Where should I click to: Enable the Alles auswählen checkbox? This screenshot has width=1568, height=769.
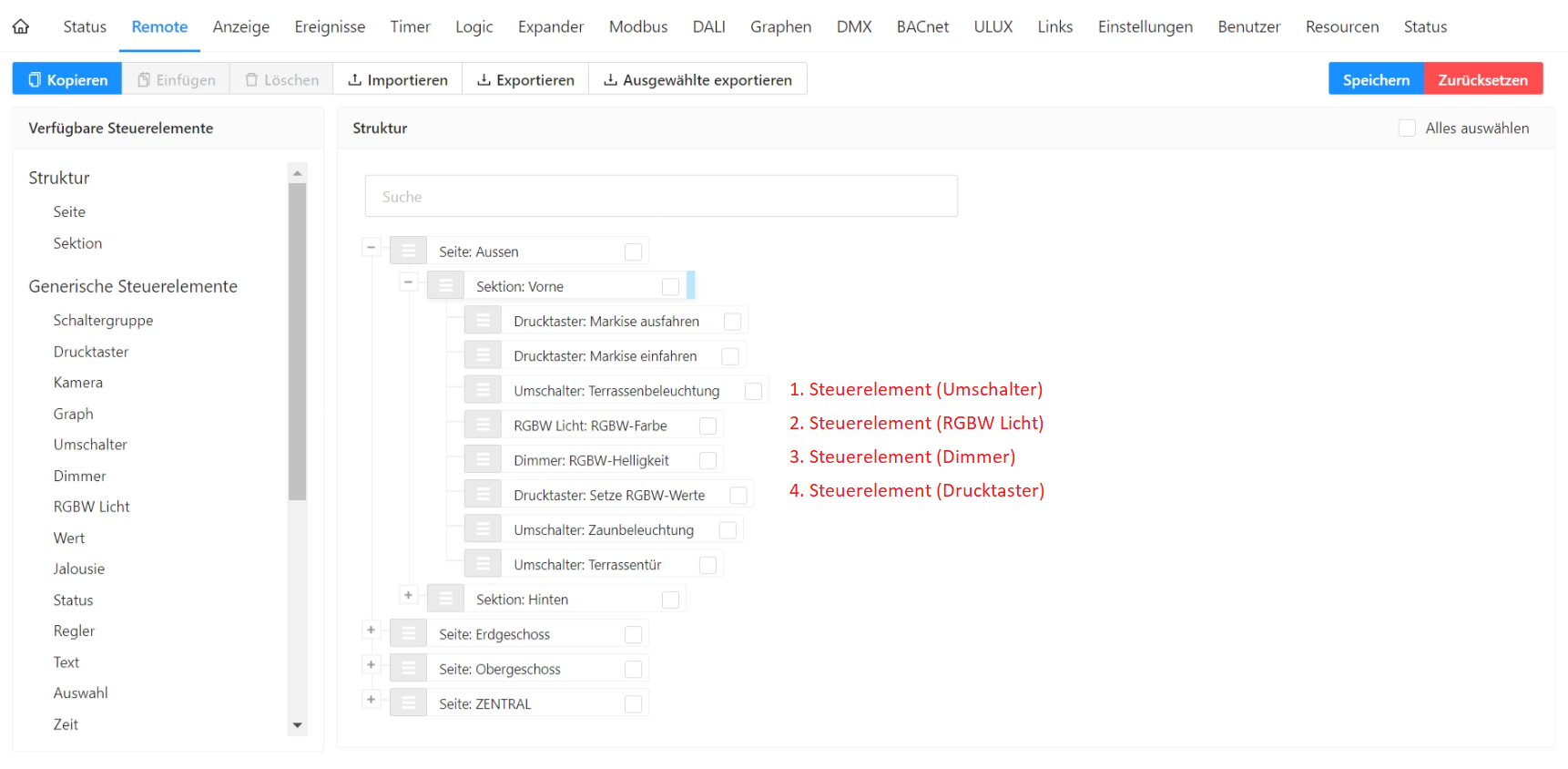click(1407, 128)
